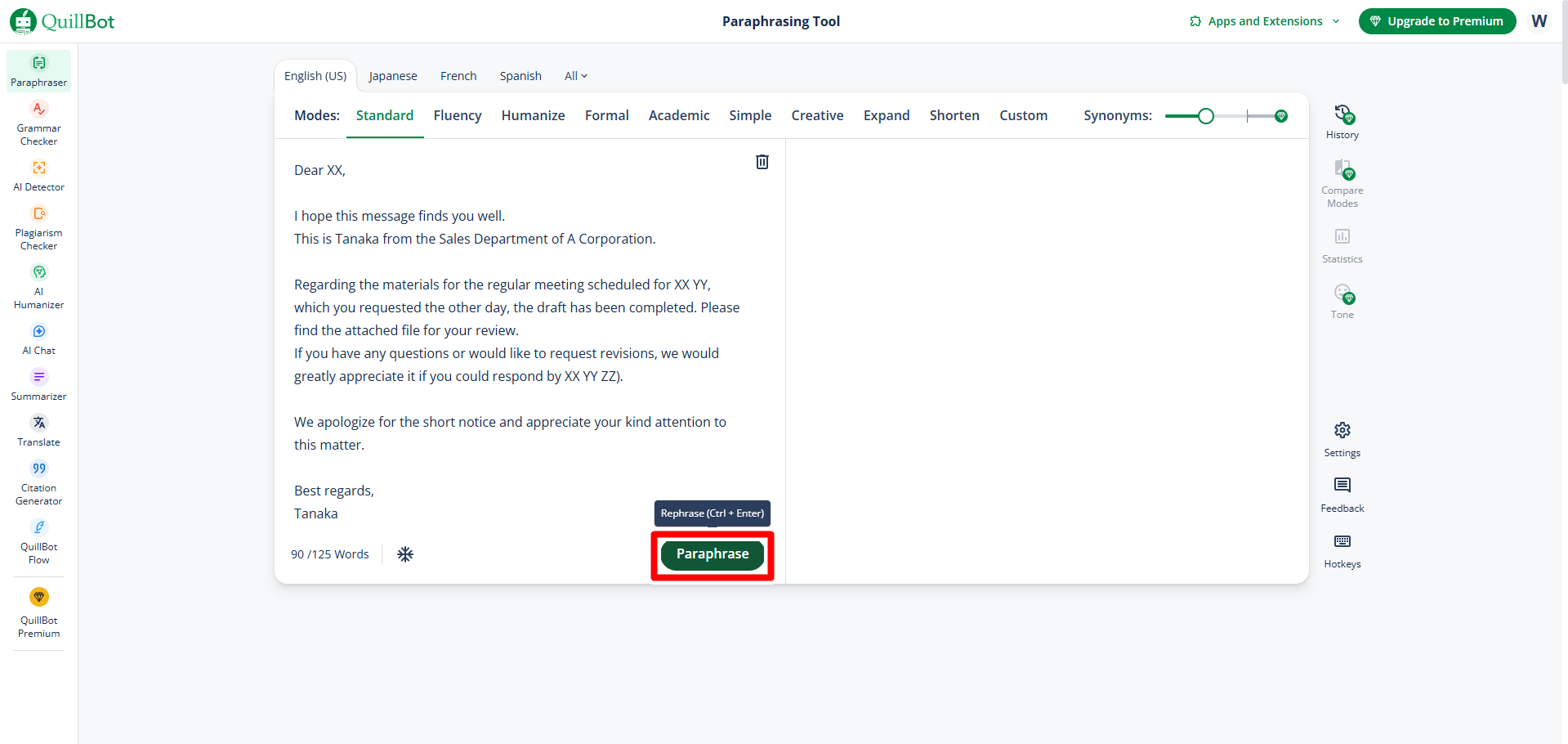Switch to Custom mode
Viewport: 1568px width, 744px height.
(x=1023, y=115)
